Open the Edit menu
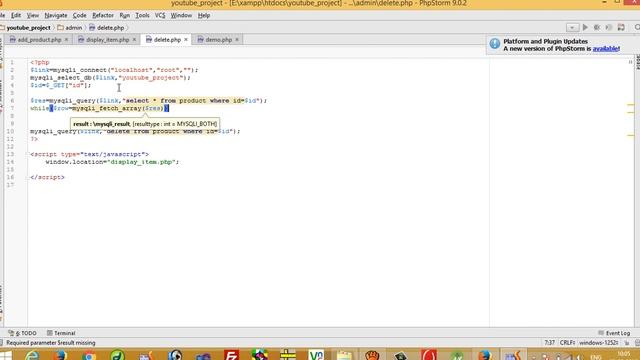The height and width of the screenshot is (360, 640). [x=16, y=16]
